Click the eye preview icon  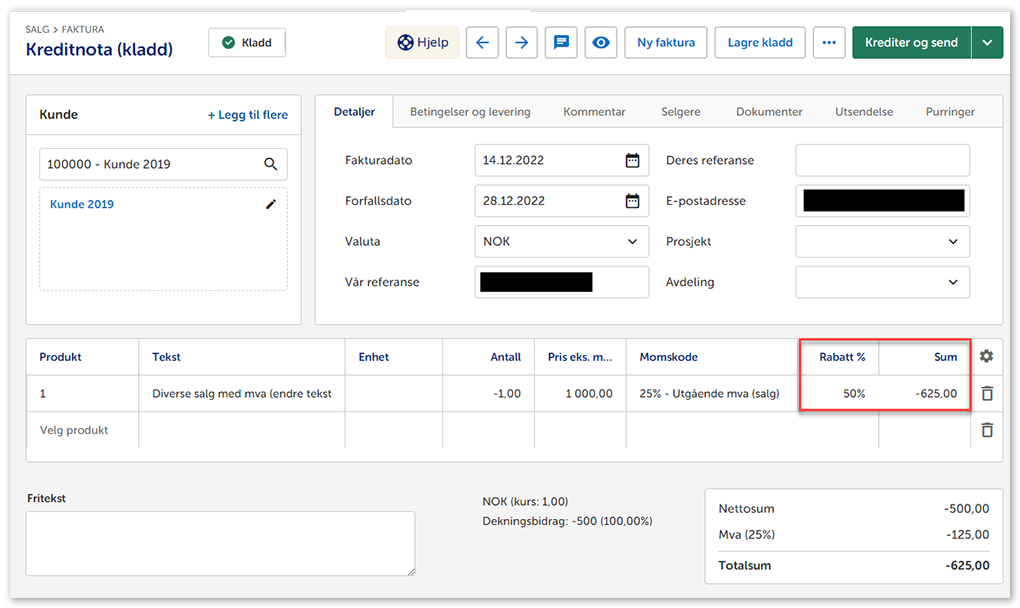[600, 43]
